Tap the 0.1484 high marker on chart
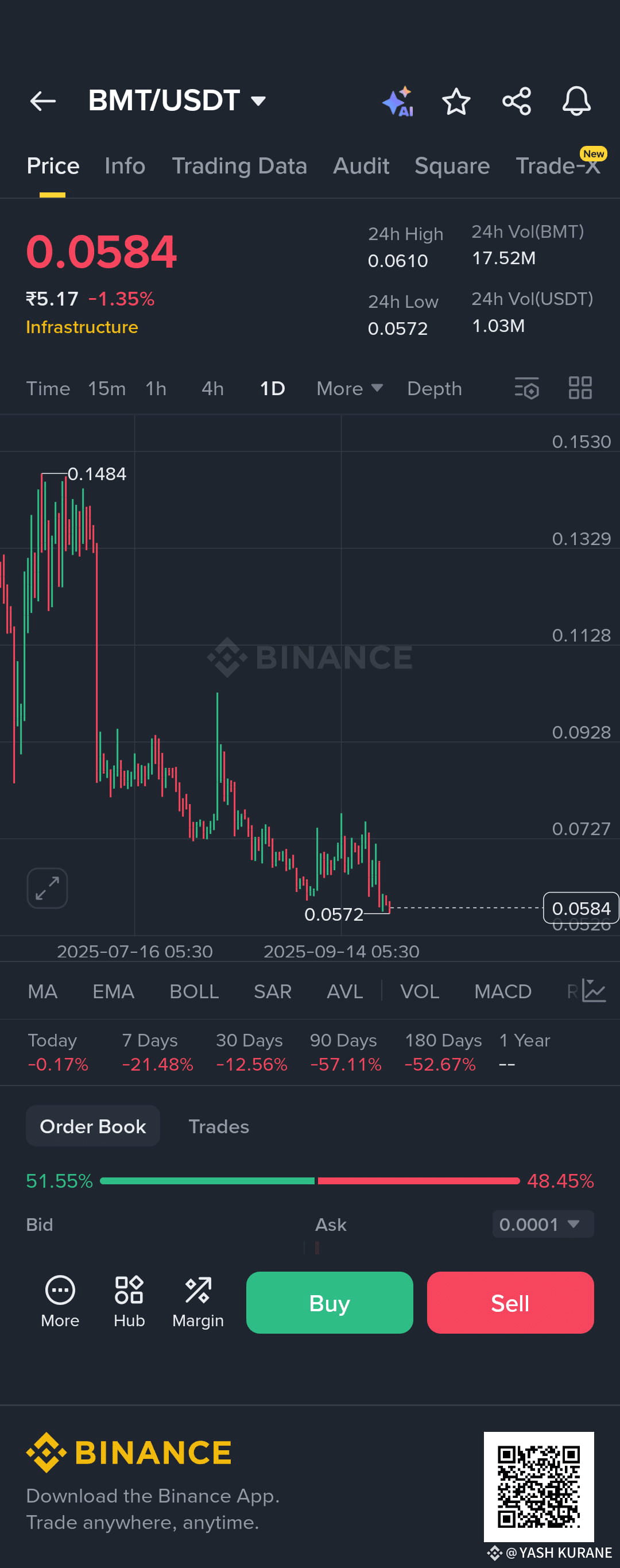Viewport: 620px width, 1568px height. 97,474
